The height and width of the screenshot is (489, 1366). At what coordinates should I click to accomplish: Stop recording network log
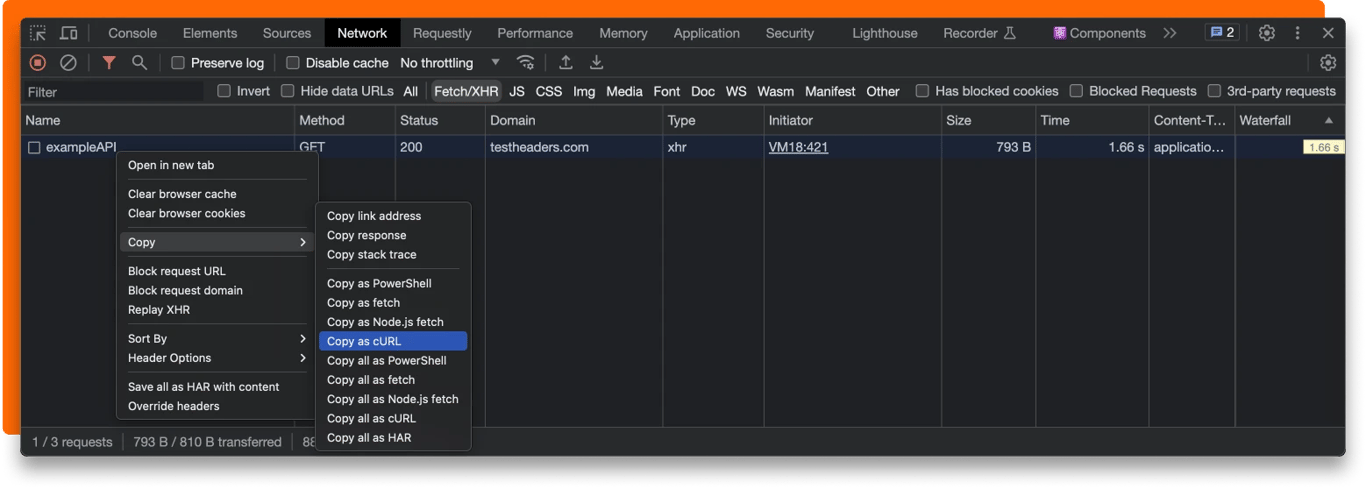(38, 62)
